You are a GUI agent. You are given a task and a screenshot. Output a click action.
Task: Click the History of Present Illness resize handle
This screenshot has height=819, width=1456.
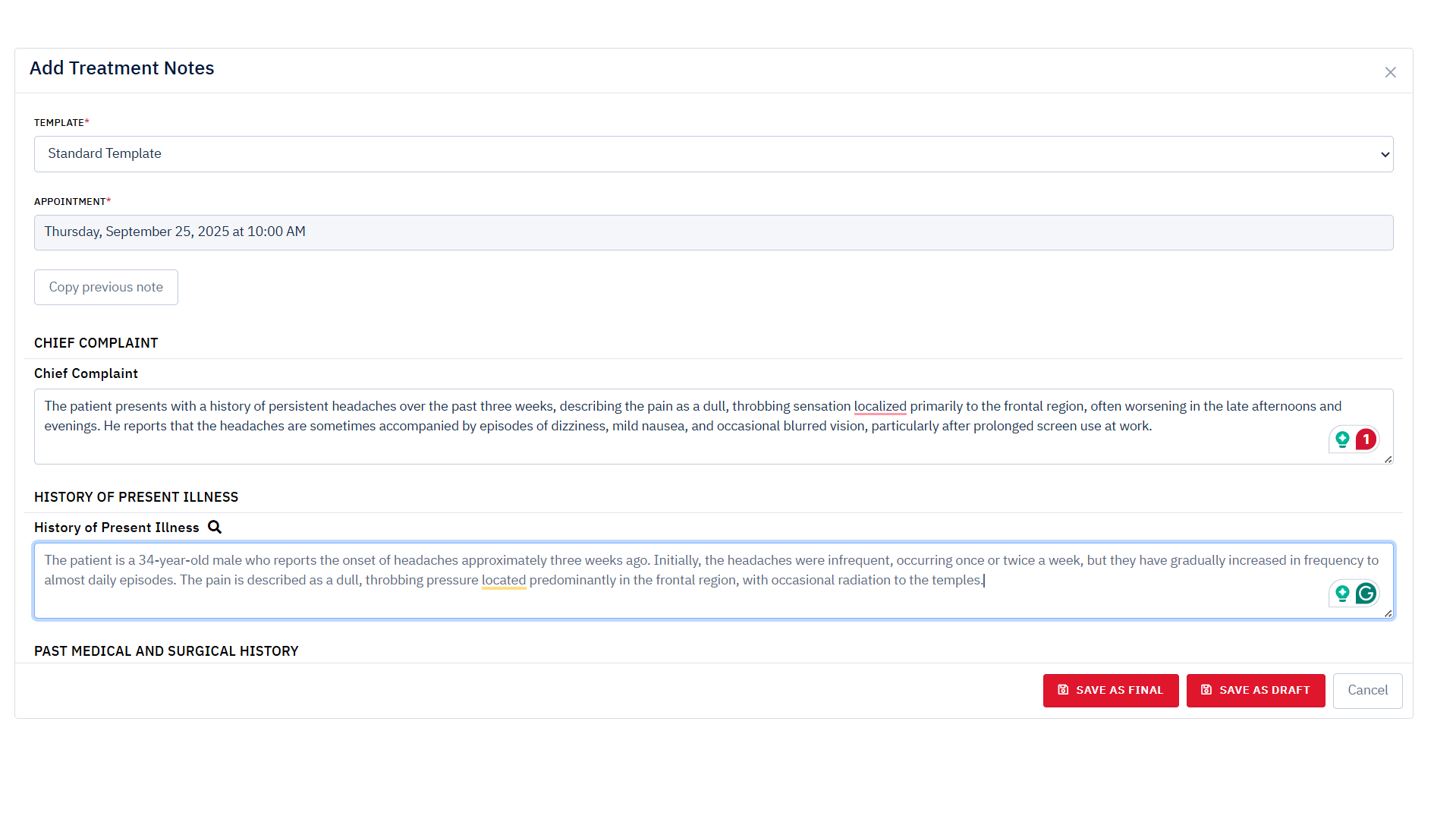(x=1388, y=613)
